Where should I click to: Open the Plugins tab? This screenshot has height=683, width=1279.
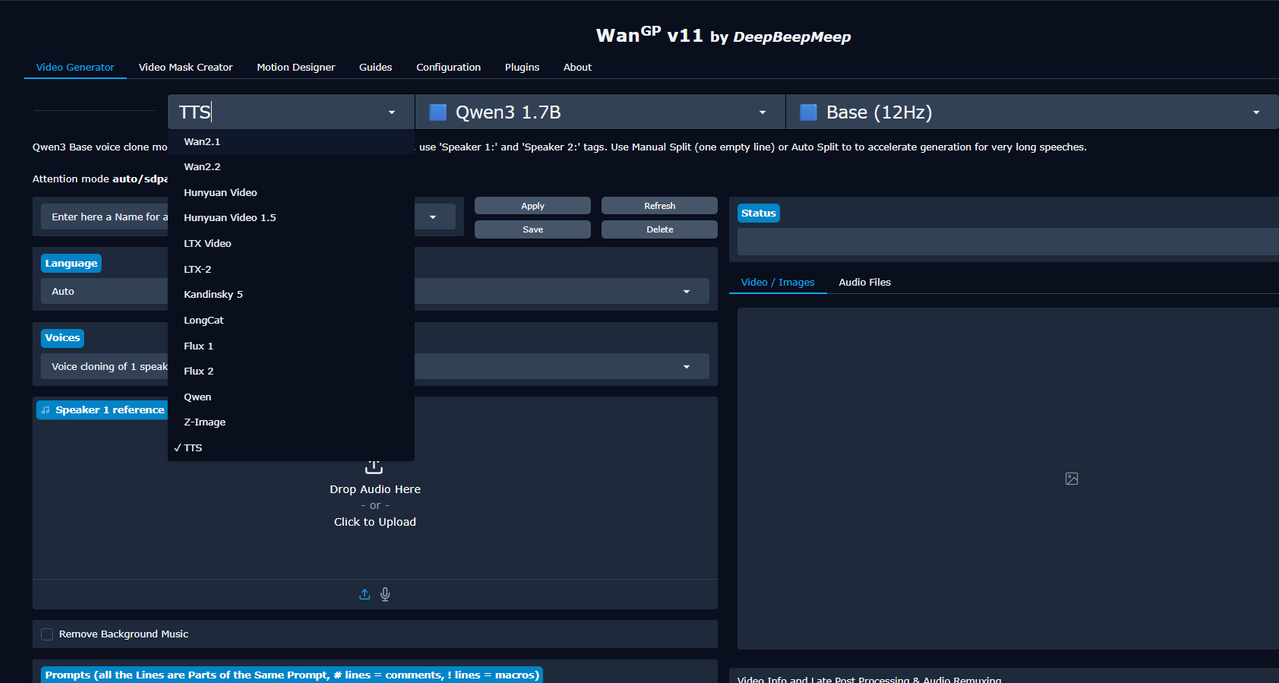pyautogui.click(x=522, y=67)
